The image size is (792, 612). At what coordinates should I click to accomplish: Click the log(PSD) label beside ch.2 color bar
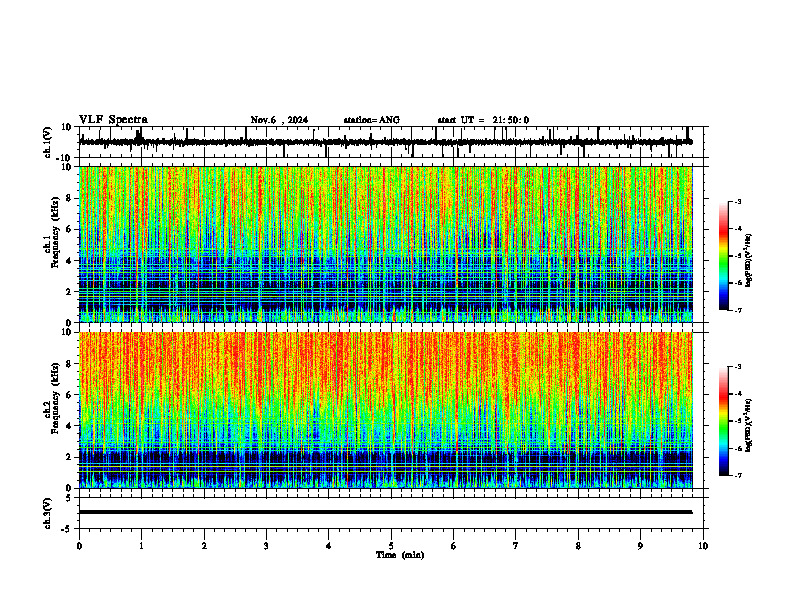[749, 425]
